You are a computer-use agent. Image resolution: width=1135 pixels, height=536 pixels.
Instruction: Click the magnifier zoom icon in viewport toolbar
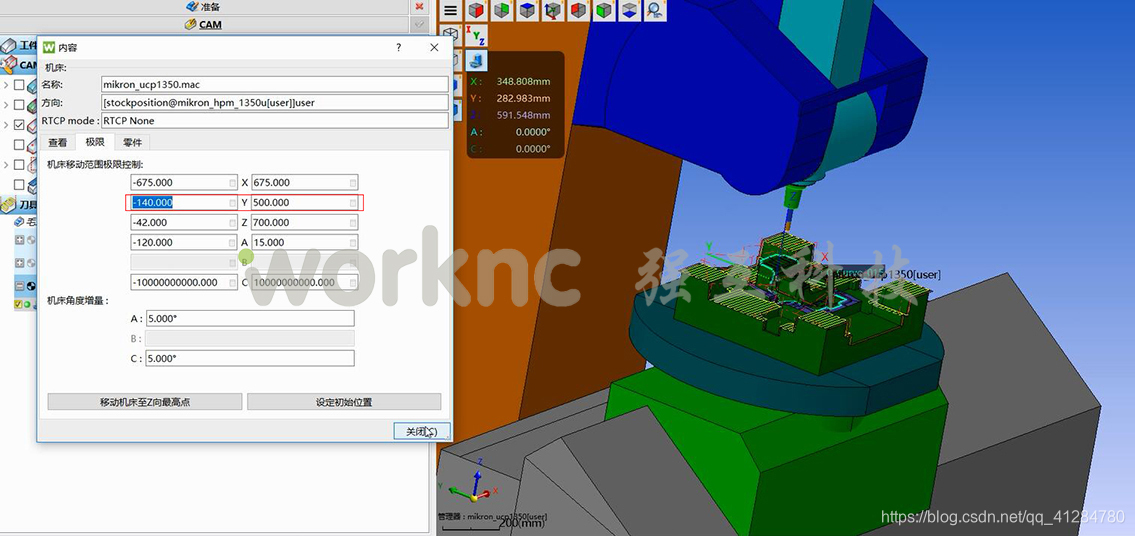coord(655,10)
